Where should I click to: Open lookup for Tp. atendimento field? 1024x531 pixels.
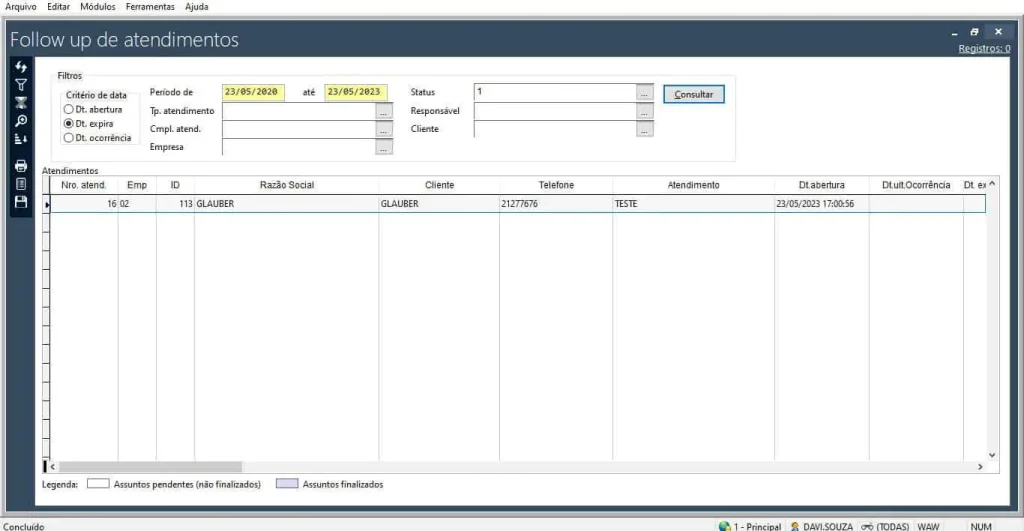[x=384, y=111]
